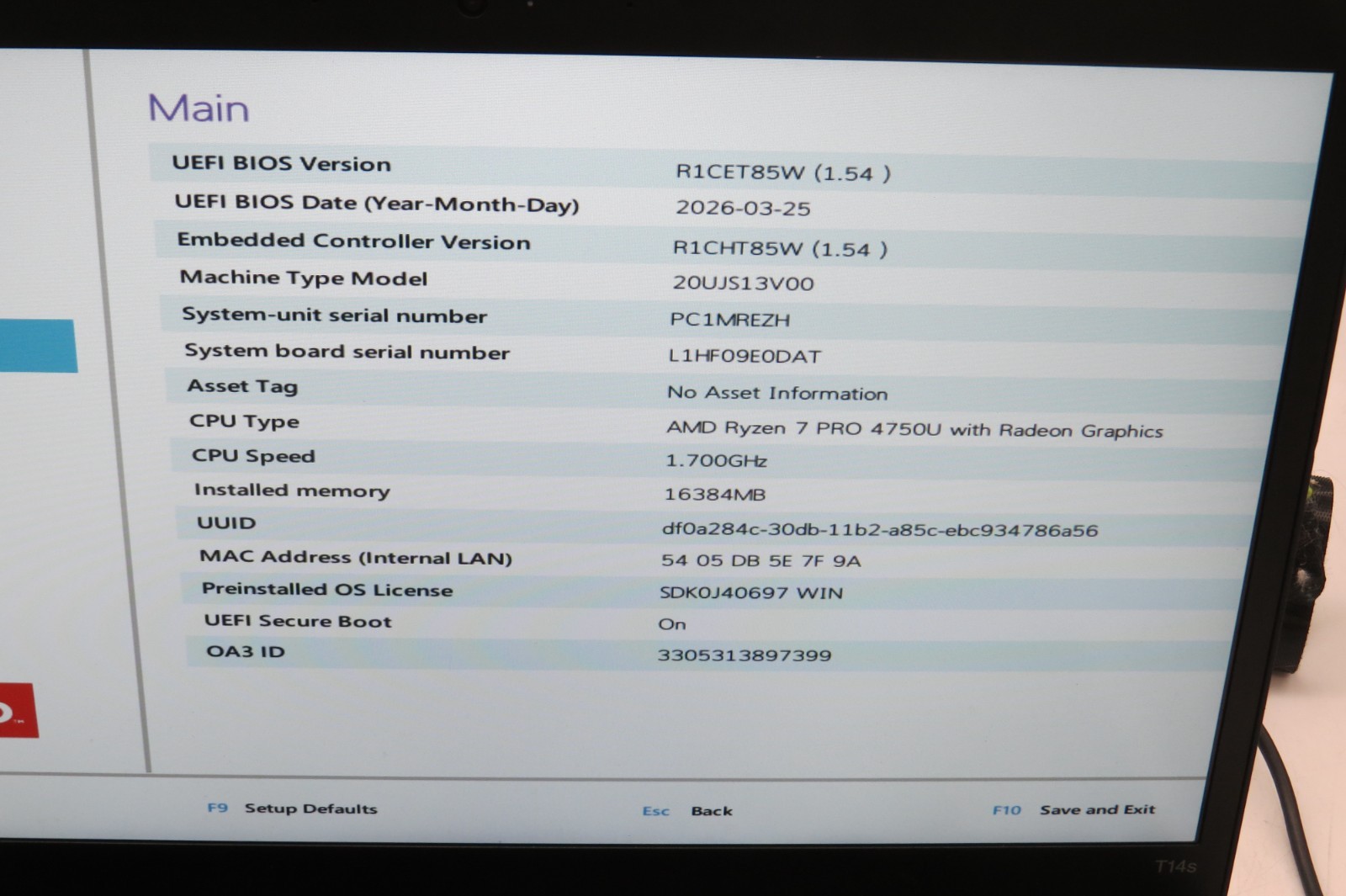
Task: Select the UUID label
Action: pos(226,522)
